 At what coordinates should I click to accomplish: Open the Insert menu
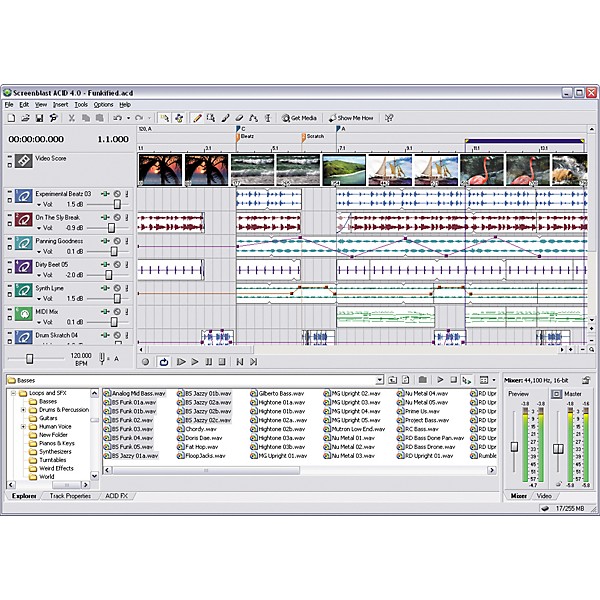point(60,105)
